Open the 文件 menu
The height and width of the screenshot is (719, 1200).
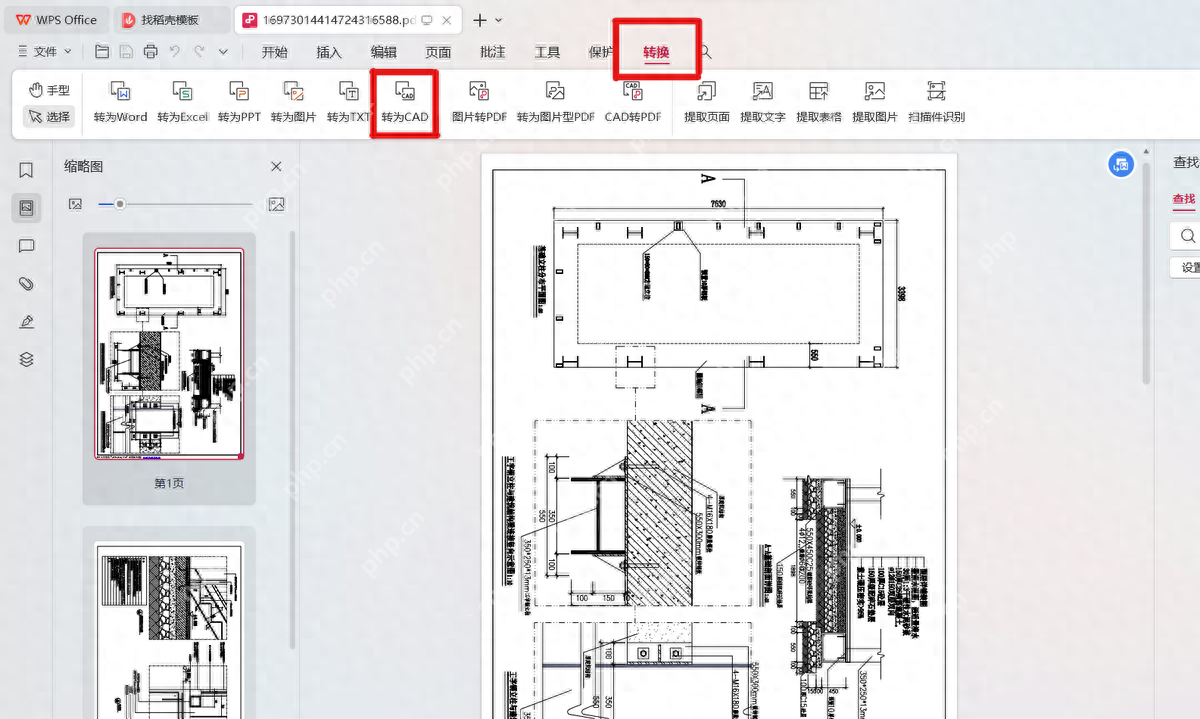tap(45, 51)
